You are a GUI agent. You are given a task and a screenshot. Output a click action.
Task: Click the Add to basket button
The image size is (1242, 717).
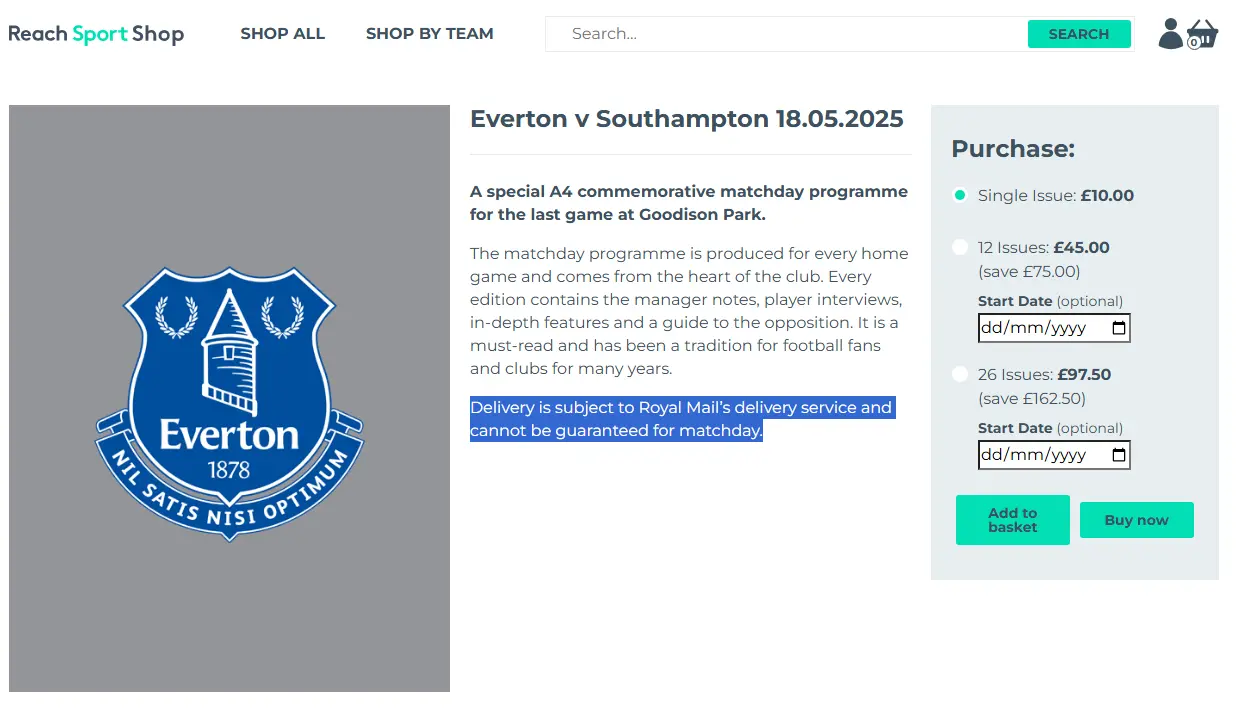point(1012,520)
